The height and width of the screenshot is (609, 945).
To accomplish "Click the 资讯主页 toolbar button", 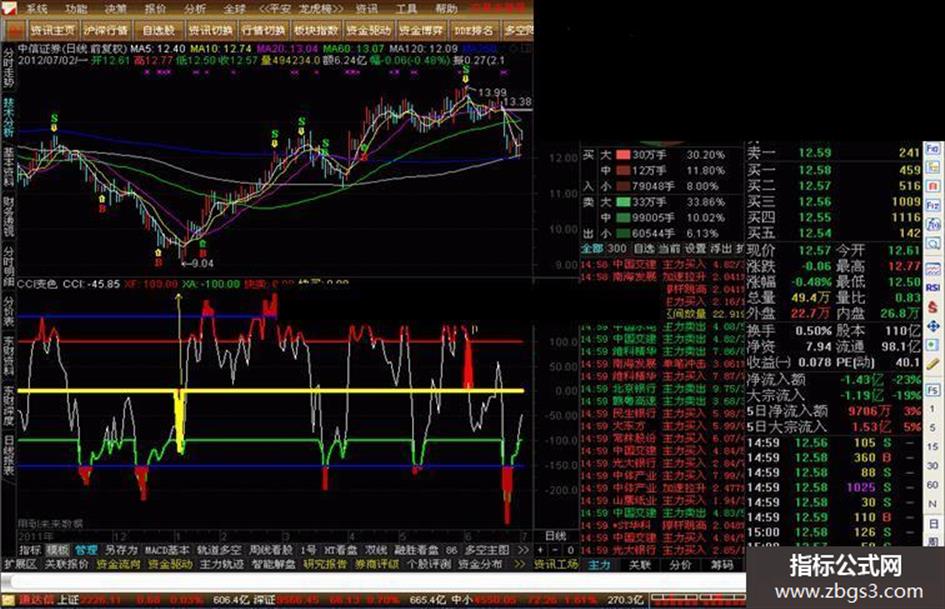I will click(x=53, y=30).
